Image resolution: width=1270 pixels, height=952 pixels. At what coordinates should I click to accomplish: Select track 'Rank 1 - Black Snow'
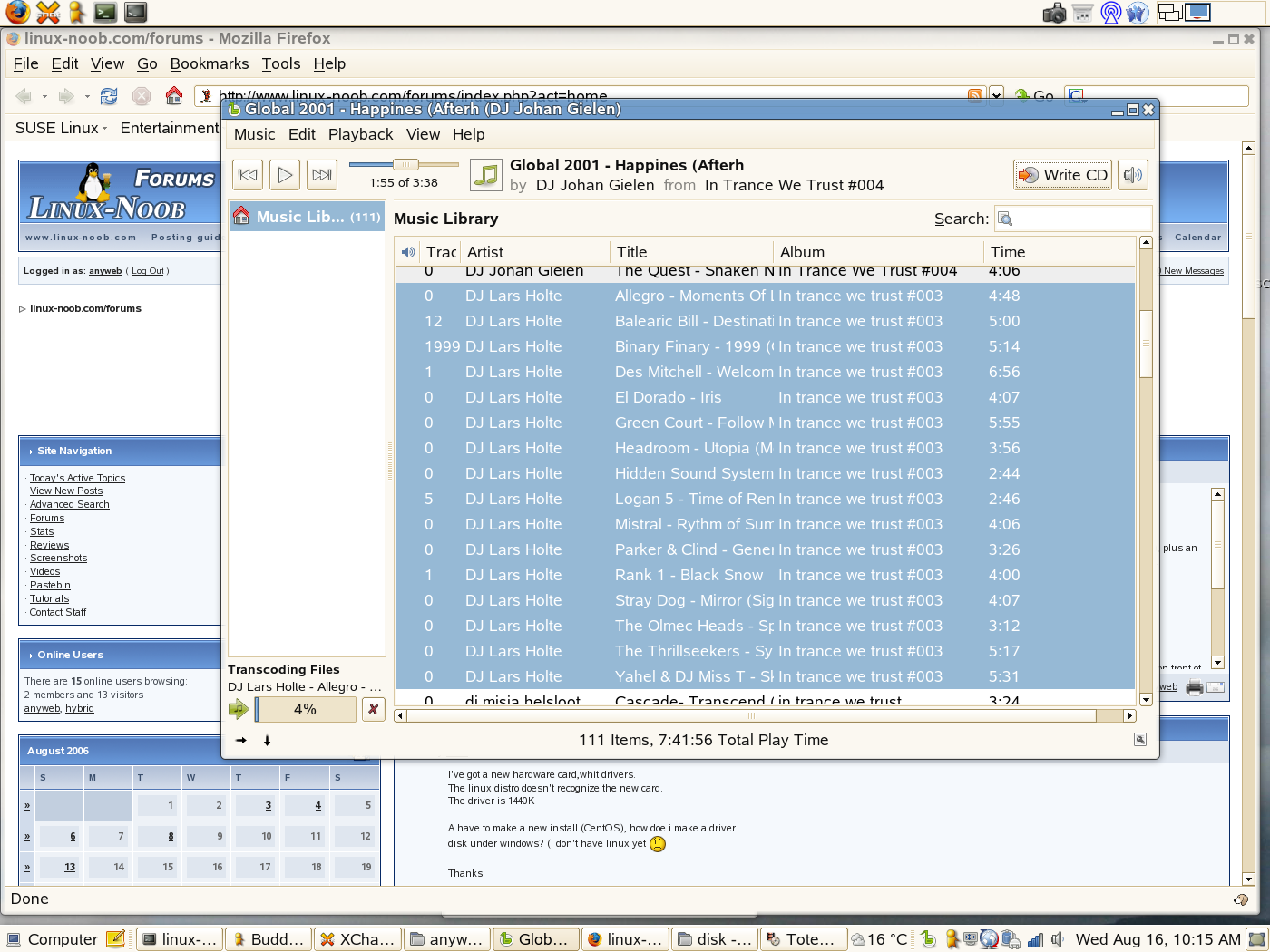click(x=765, y=575)
